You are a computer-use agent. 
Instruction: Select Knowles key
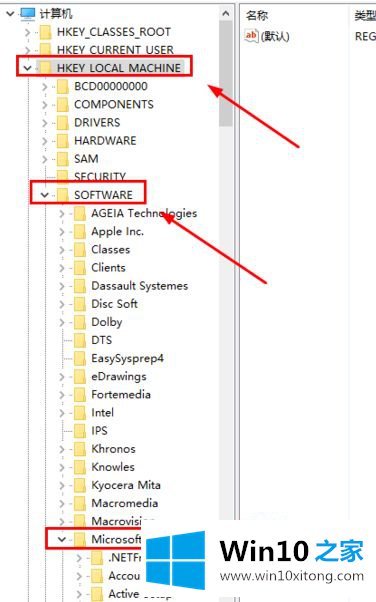click(113, 467)
